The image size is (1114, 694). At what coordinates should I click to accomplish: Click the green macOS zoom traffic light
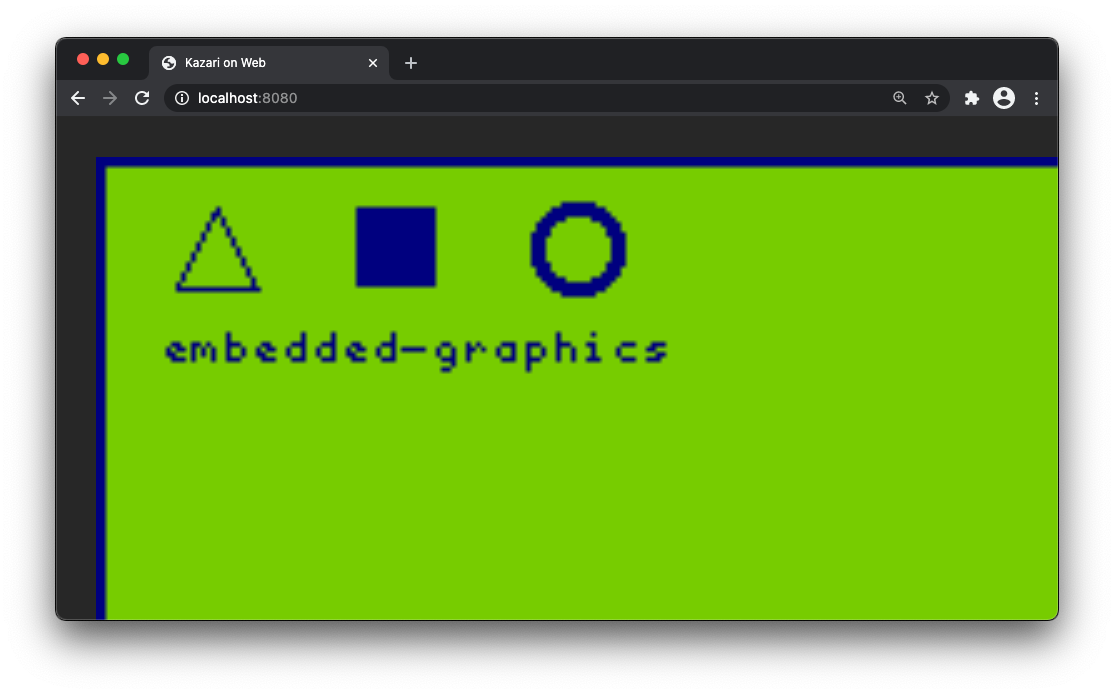[122, 58]
